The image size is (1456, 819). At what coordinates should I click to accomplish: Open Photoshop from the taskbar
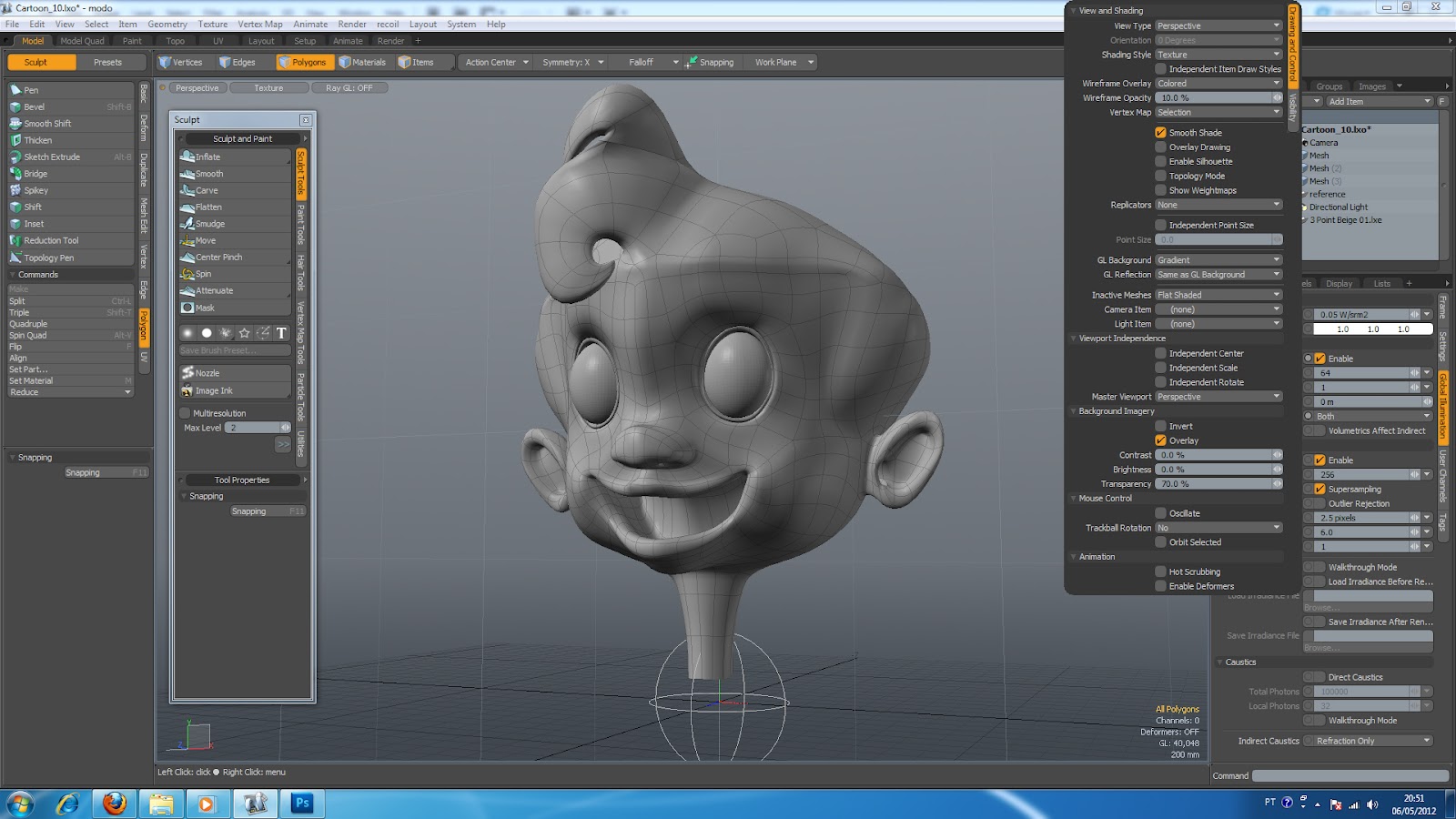(302, 803)
